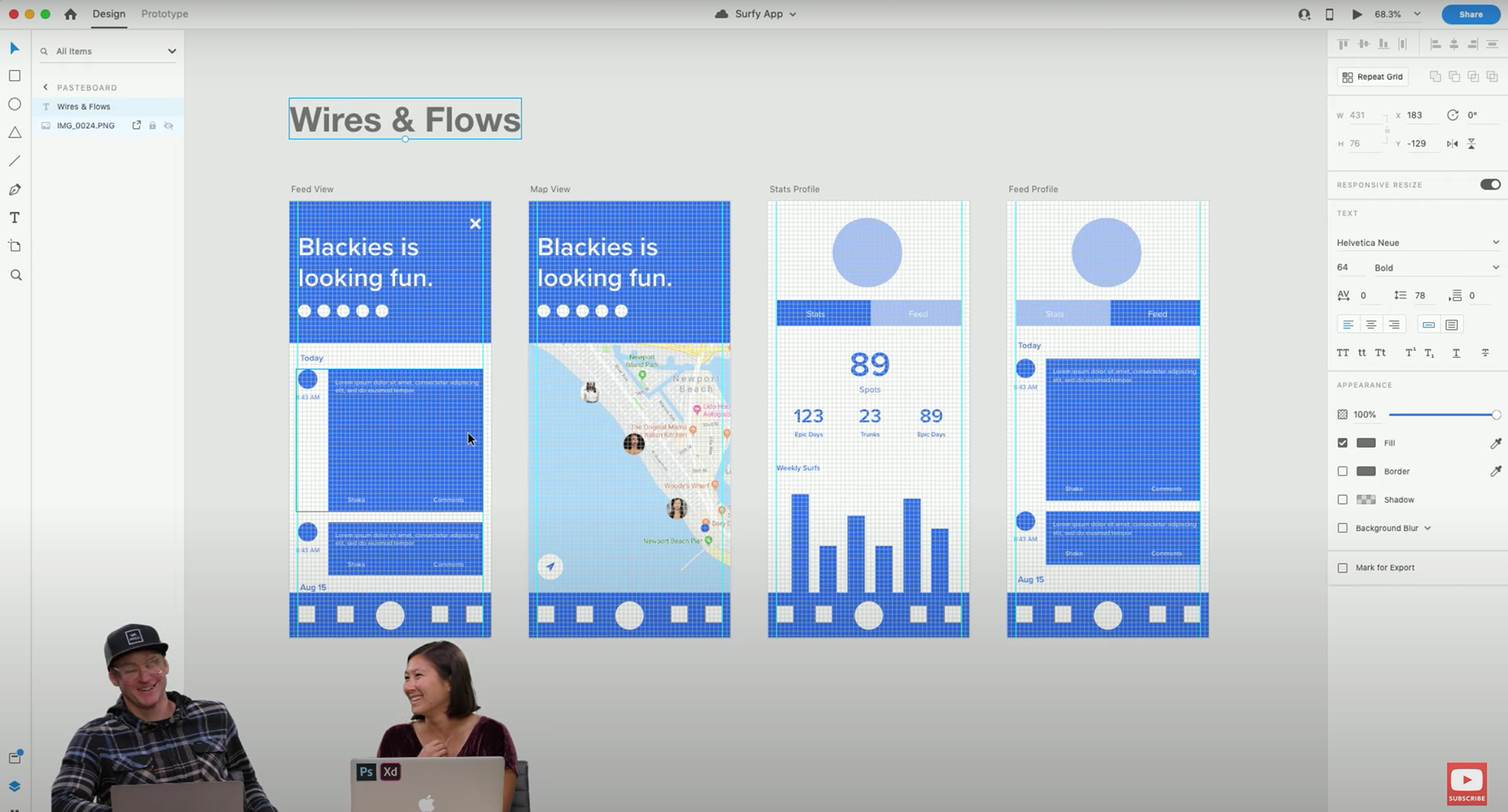Viewport: 1508px width, 812px height.
Task: Click the Wires & Flows title text
Action: pyautogui.click(x=405, y=119)
